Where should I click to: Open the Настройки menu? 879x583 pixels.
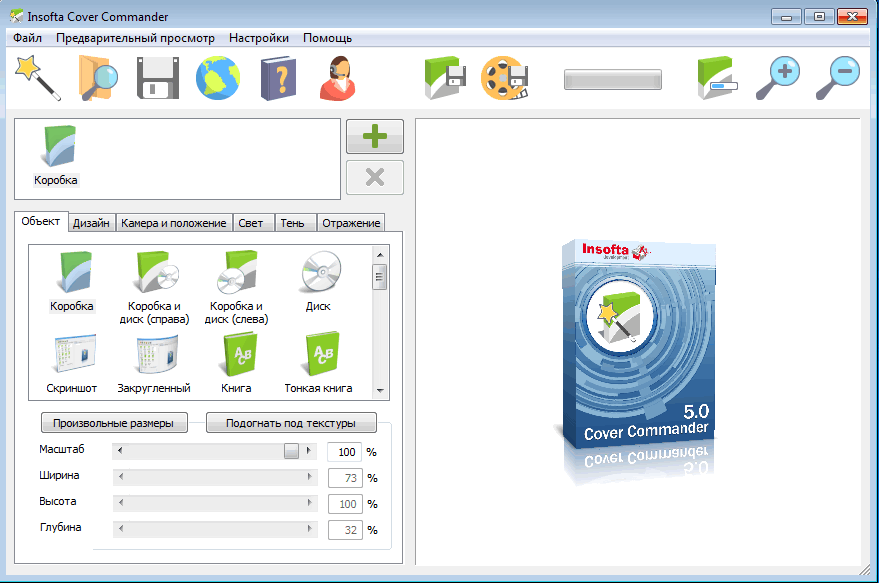(259, 38)
